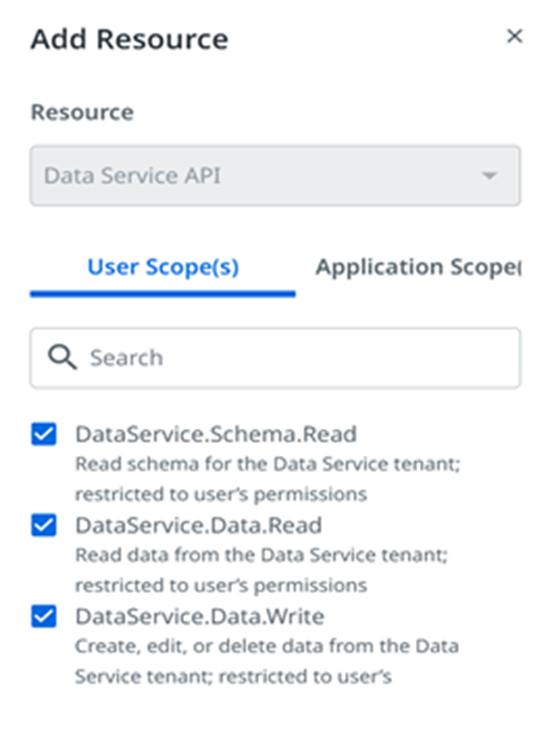This screenshot has width=552, height=738.
Task: Uncheck the DataService.Data.Read checkbox
Action: [x=44, y=525]
